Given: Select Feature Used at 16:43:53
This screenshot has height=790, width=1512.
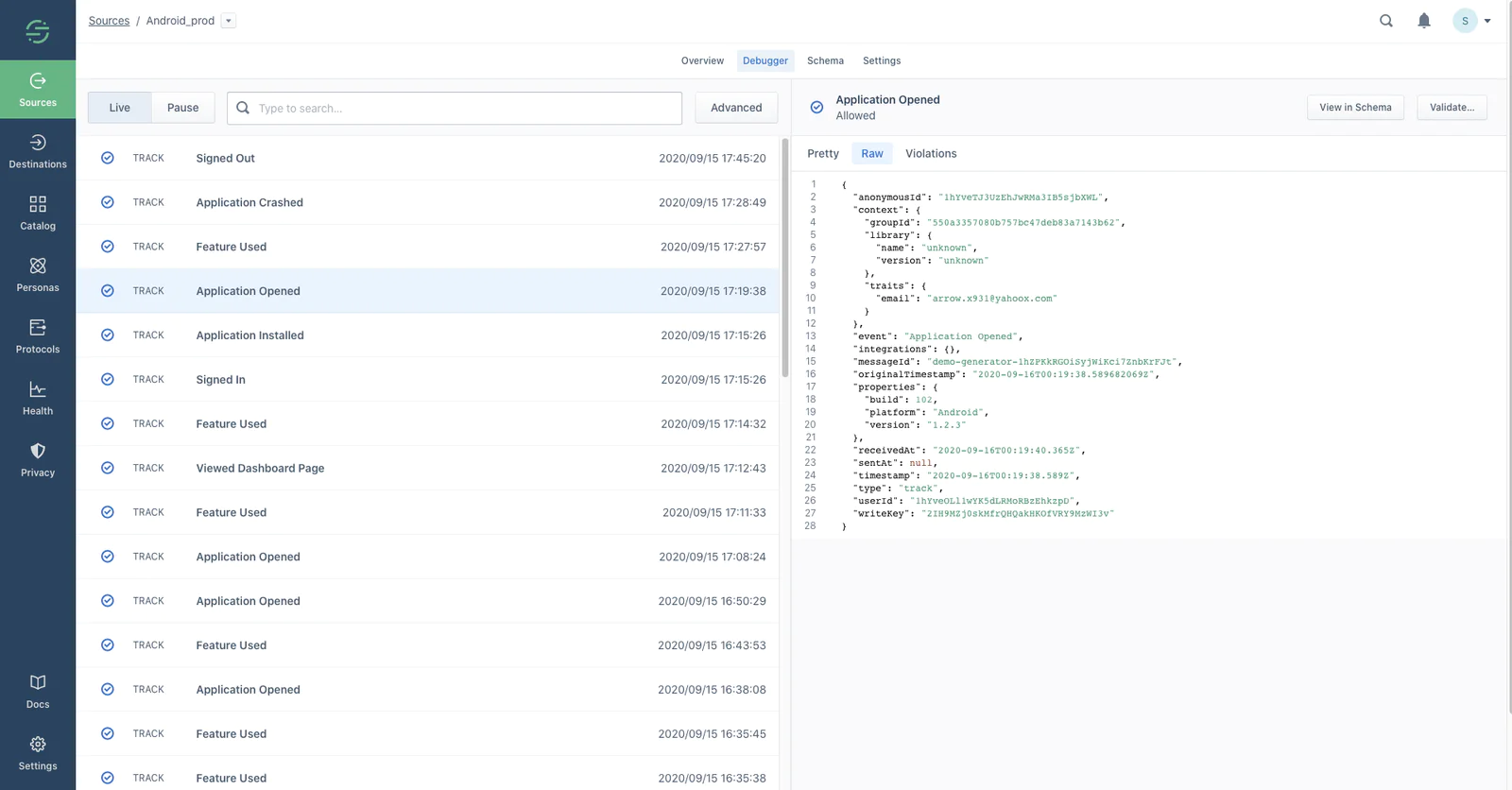Looking at the screenshot, I should (427, 645).
